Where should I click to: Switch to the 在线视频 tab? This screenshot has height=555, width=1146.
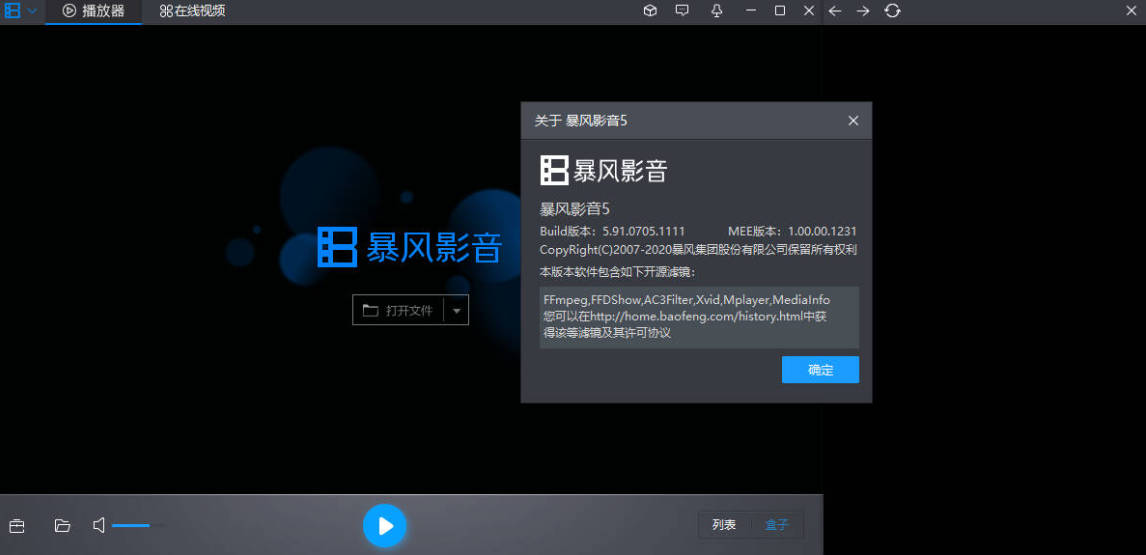coord(192,11)
